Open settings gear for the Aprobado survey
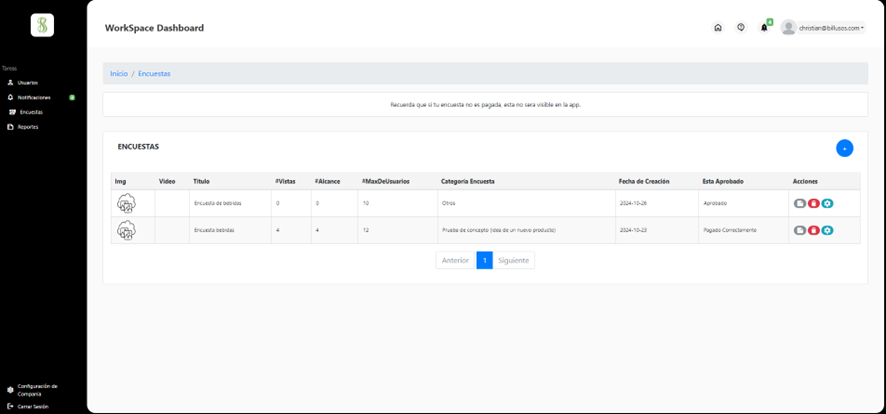The height and width of the screenshot is (414, 886). [x=827, y=203]
